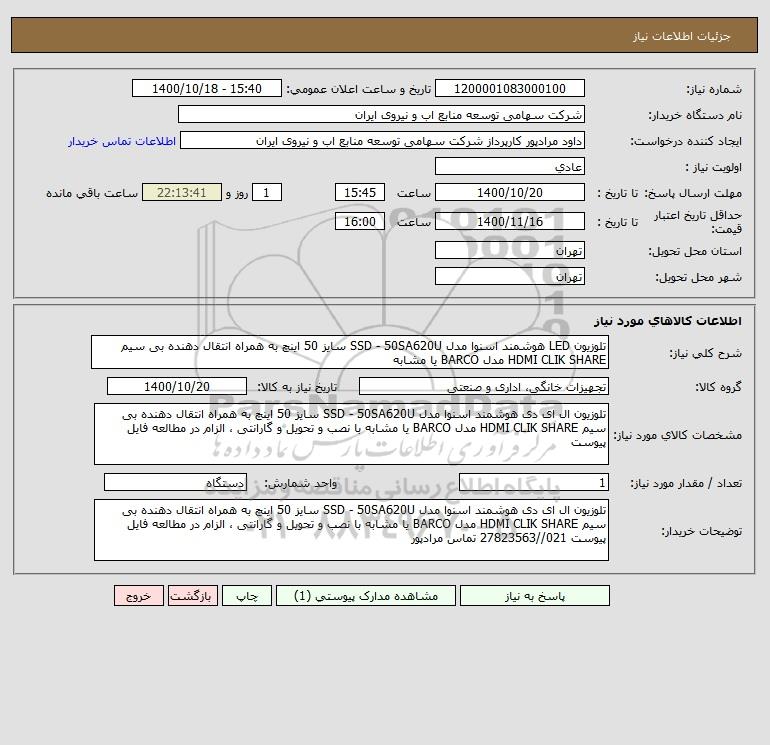
Task: Click the جزئیات اطلاعات نیاز header title
Action: click(682, 36)
